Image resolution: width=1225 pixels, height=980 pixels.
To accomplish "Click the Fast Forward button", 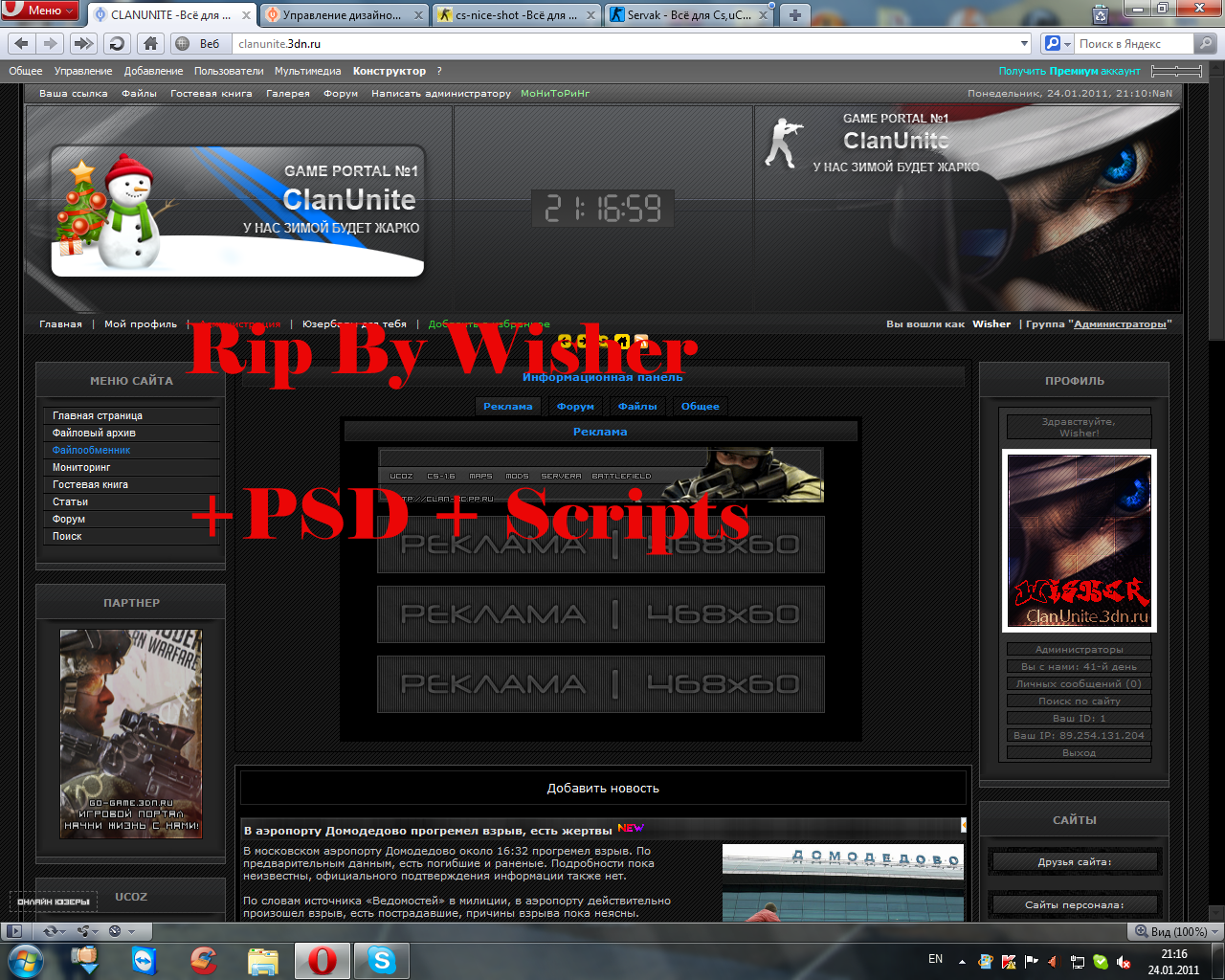I will [84, 43].
